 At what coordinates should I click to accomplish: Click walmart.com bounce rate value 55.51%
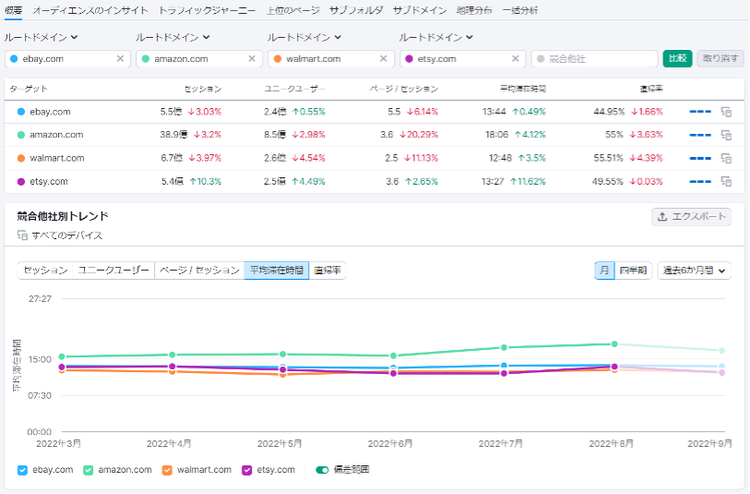tap(609, 158)
